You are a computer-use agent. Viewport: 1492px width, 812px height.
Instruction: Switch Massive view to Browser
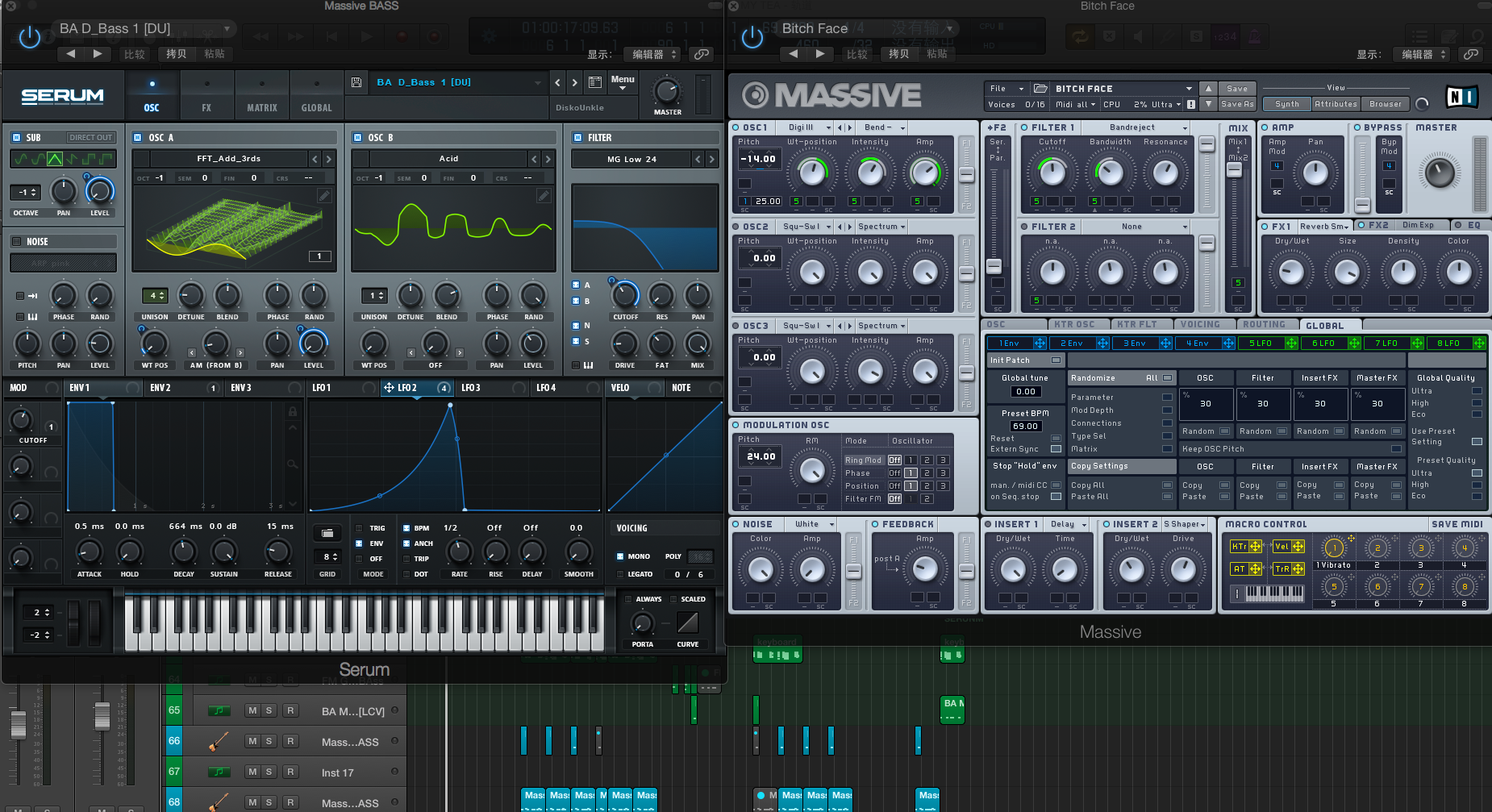1386,104
